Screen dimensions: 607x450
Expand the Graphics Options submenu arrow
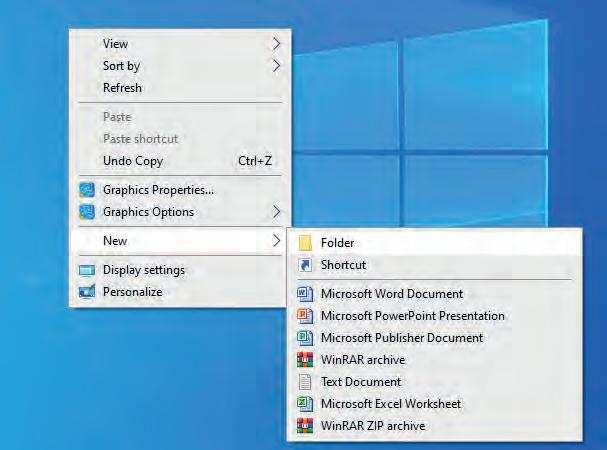276,212
